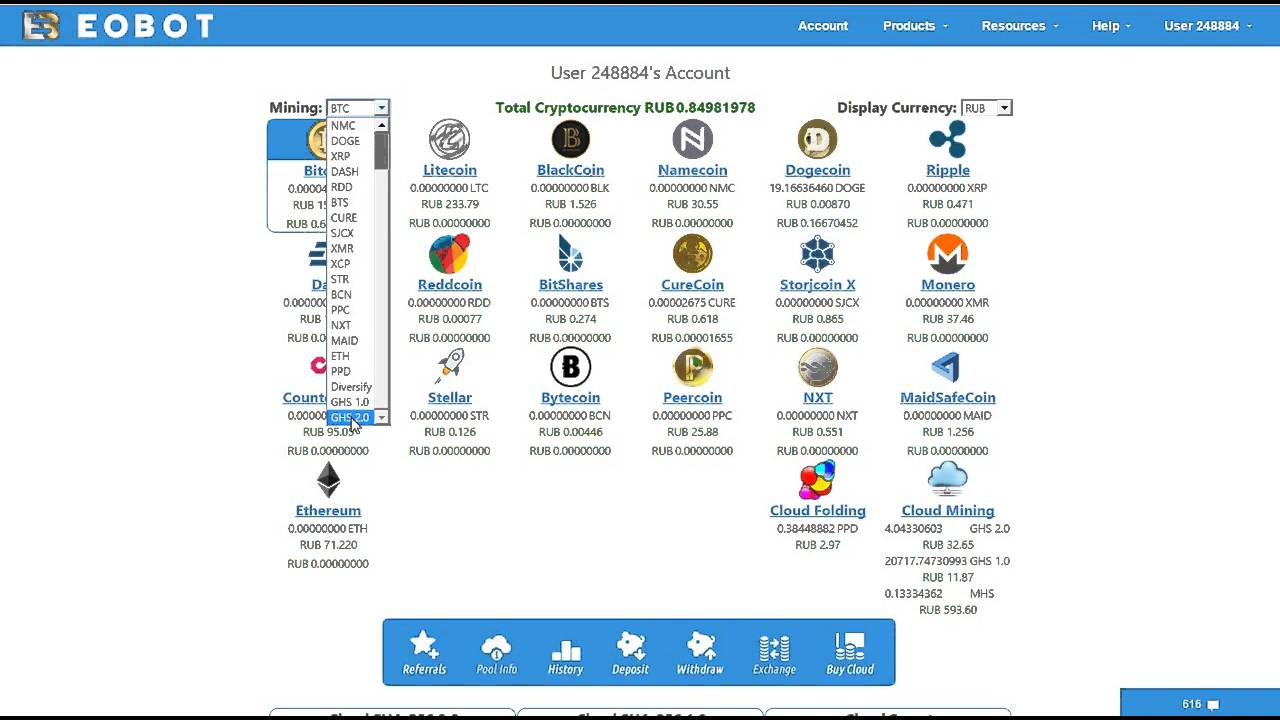1280x720 pixels.
Task: Click the BlackCoin coin icon
Action: (x=571, y=140)
